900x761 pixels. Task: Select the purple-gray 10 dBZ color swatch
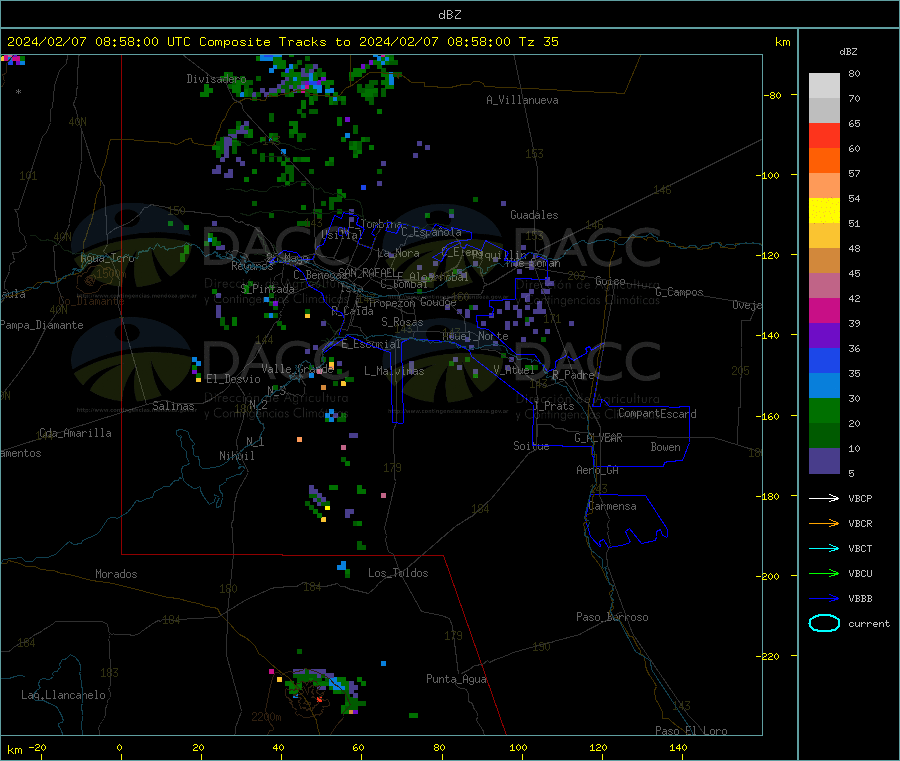[824, 461]
